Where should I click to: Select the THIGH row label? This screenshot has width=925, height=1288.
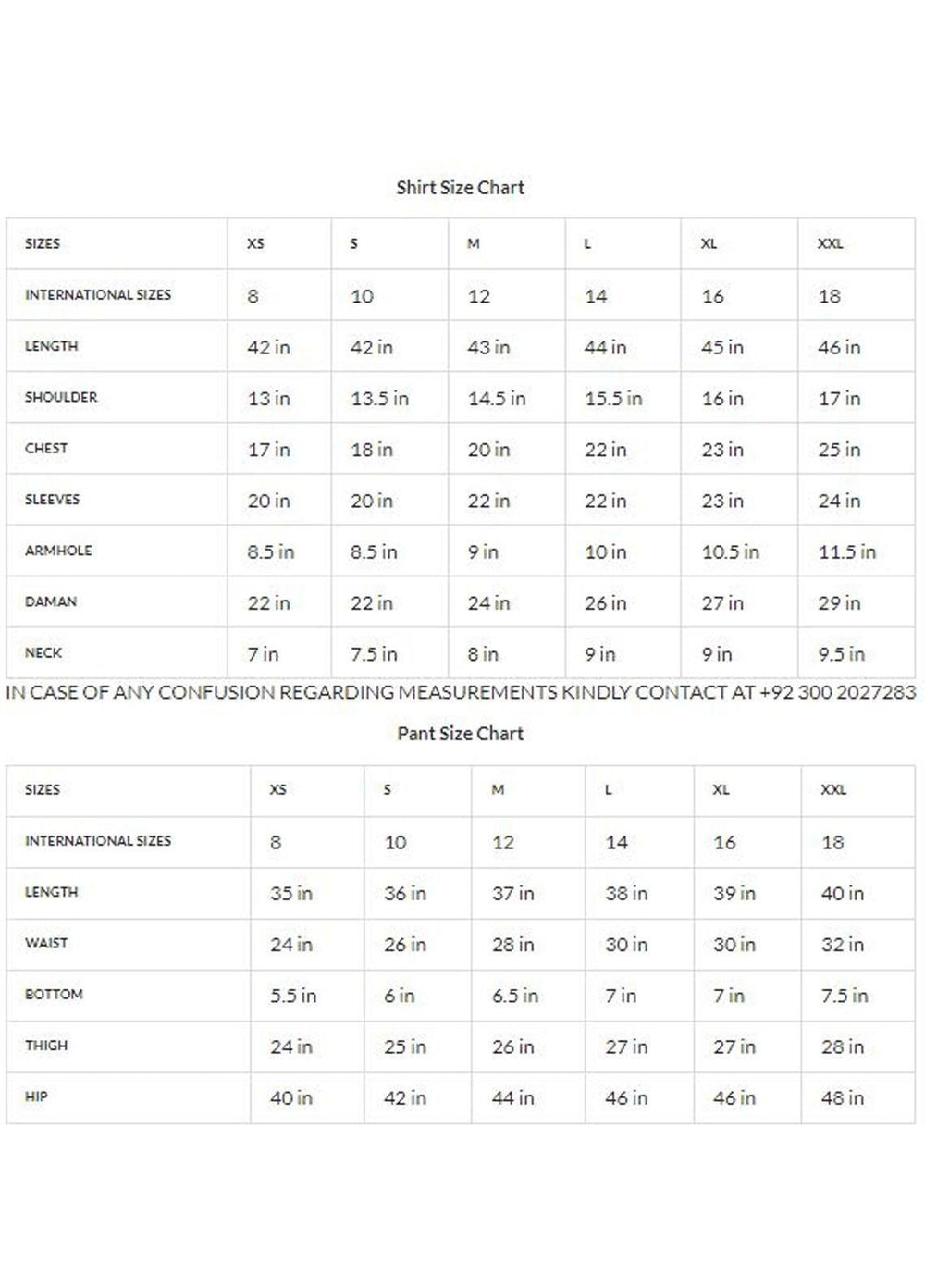coord(46,1046)
